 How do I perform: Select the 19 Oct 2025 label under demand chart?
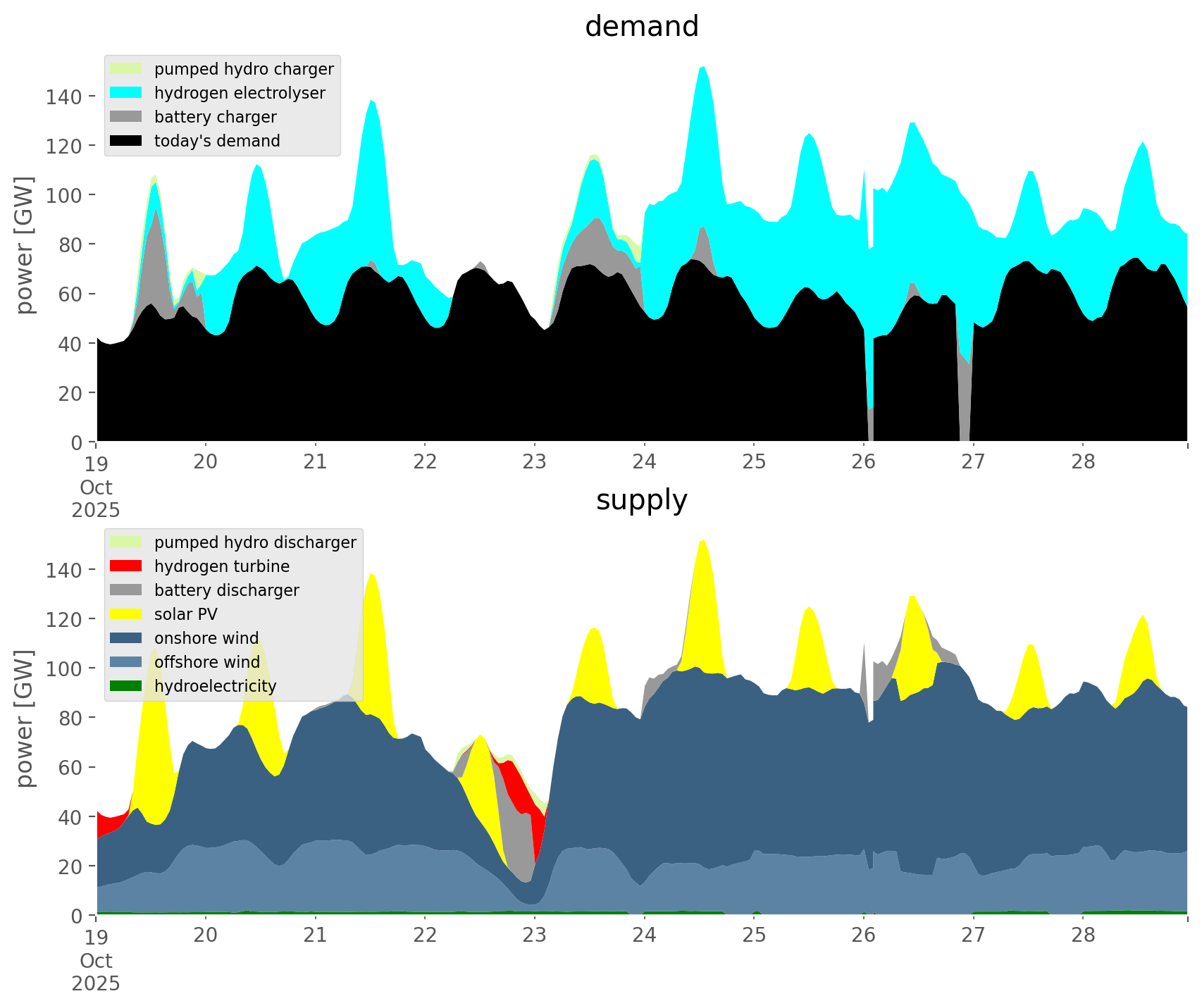tap(96, 487)
